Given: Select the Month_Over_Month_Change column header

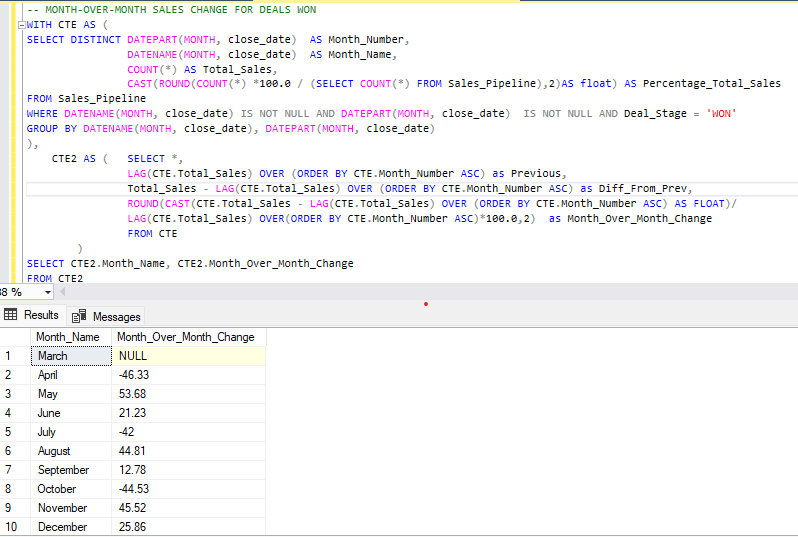Looking at the screenshot, I should pos(188,337).
